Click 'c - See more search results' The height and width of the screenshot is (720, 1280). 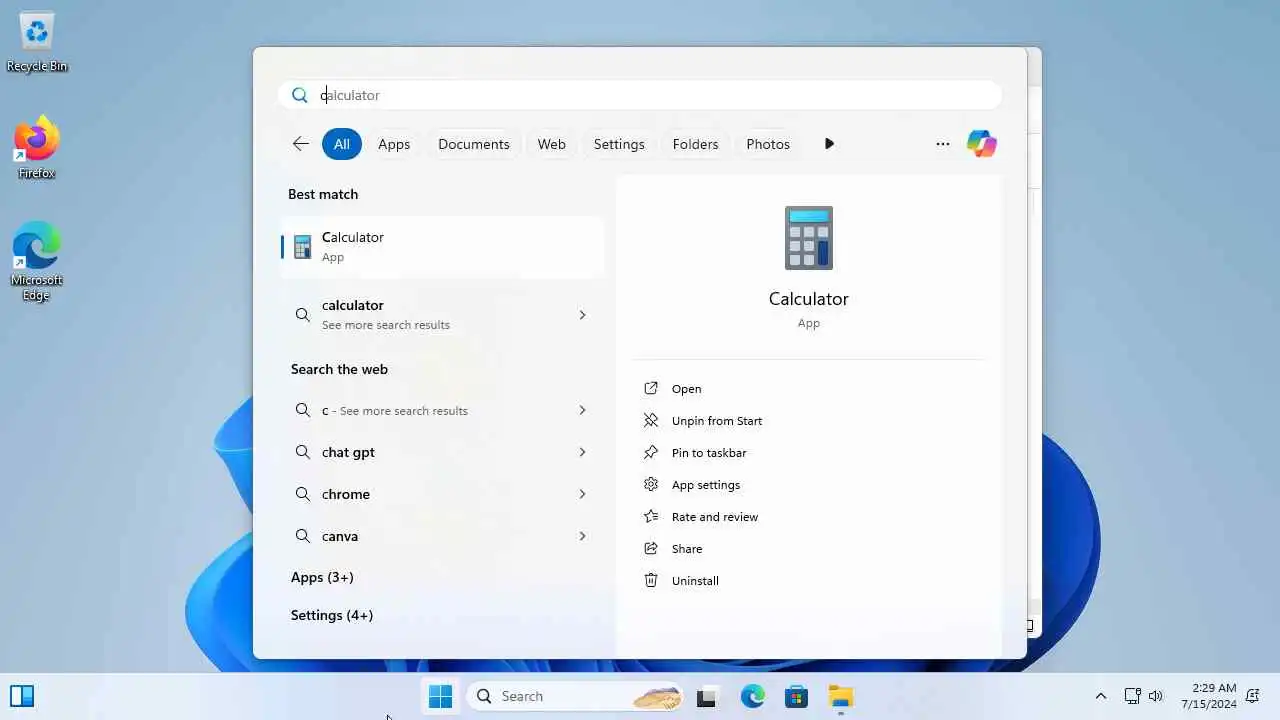(442, 410)
